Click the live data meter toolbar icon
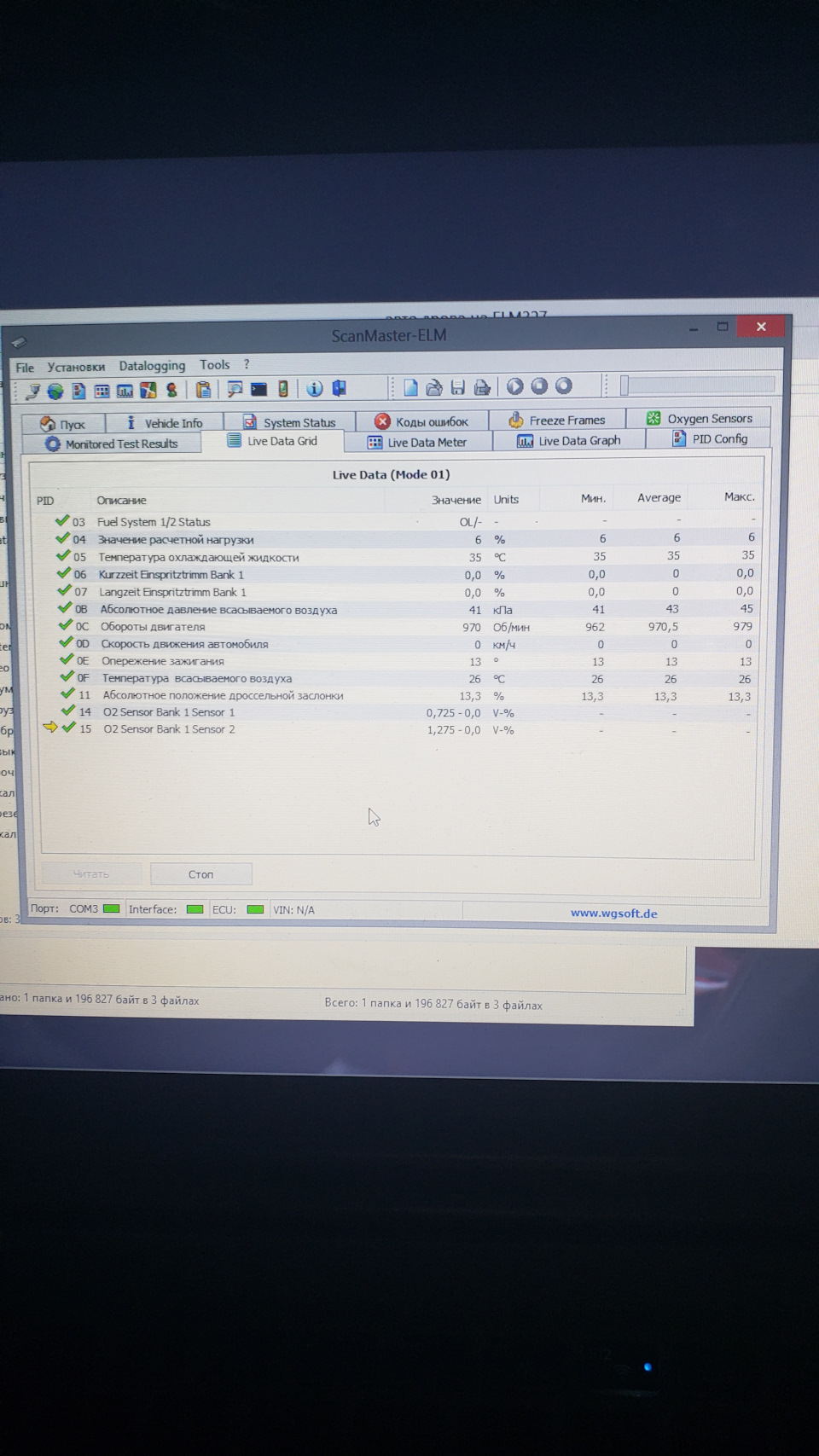 click(x=125, y=392)
